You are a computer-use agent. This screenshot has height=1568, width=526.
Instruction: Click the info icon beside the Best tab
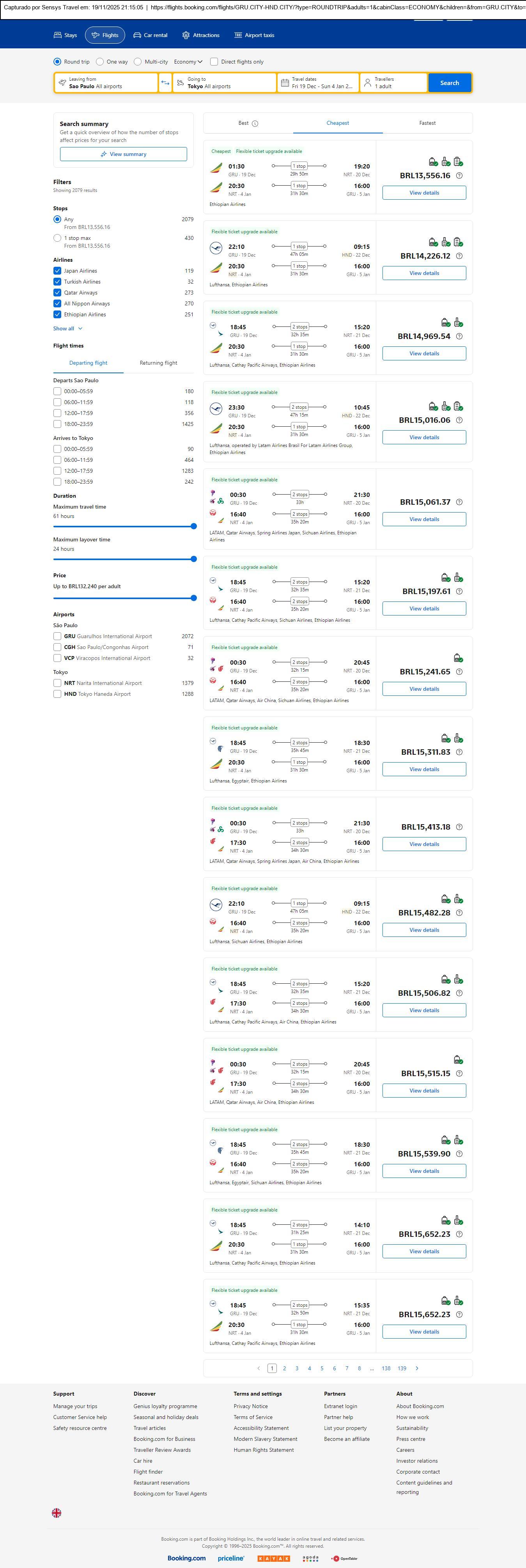tap(255, 124)
